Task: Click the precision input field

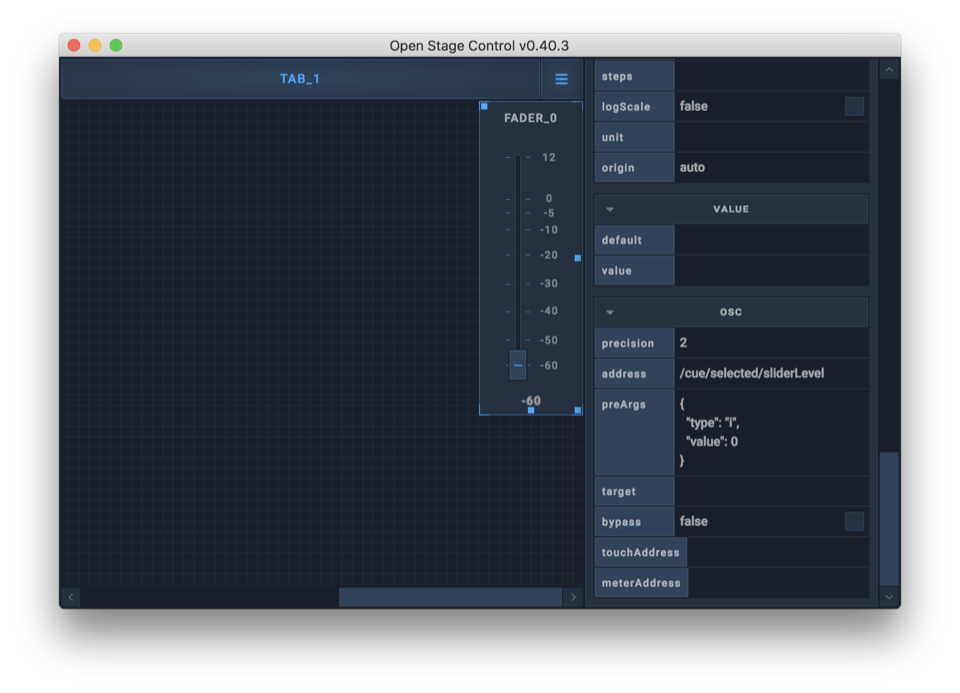Action: pyautogui.click(x=770, y=343)
